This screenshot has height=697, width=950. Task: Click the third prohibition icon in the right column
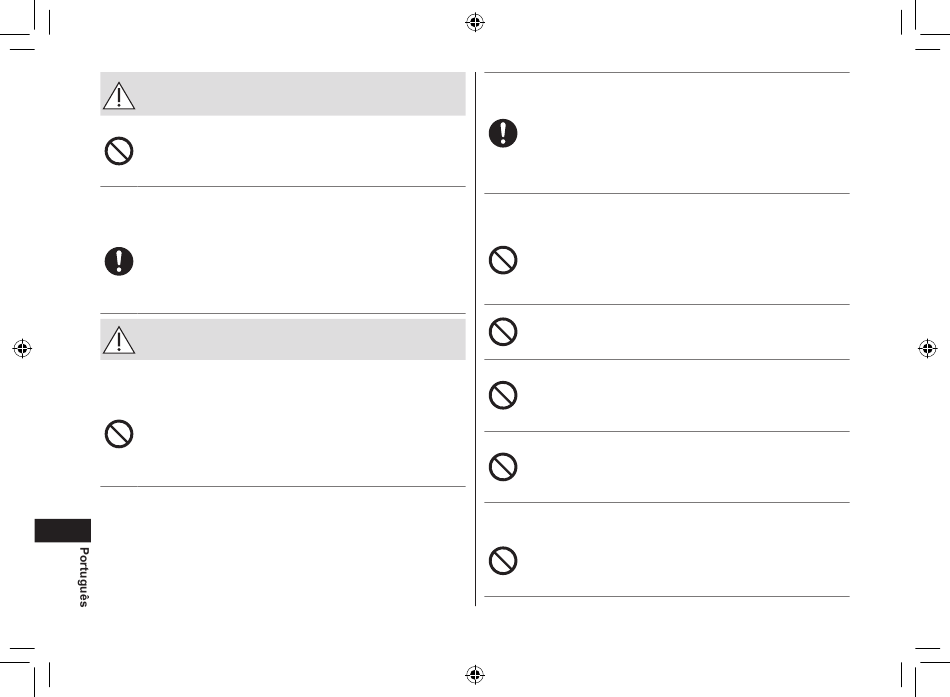pos(503,395)
